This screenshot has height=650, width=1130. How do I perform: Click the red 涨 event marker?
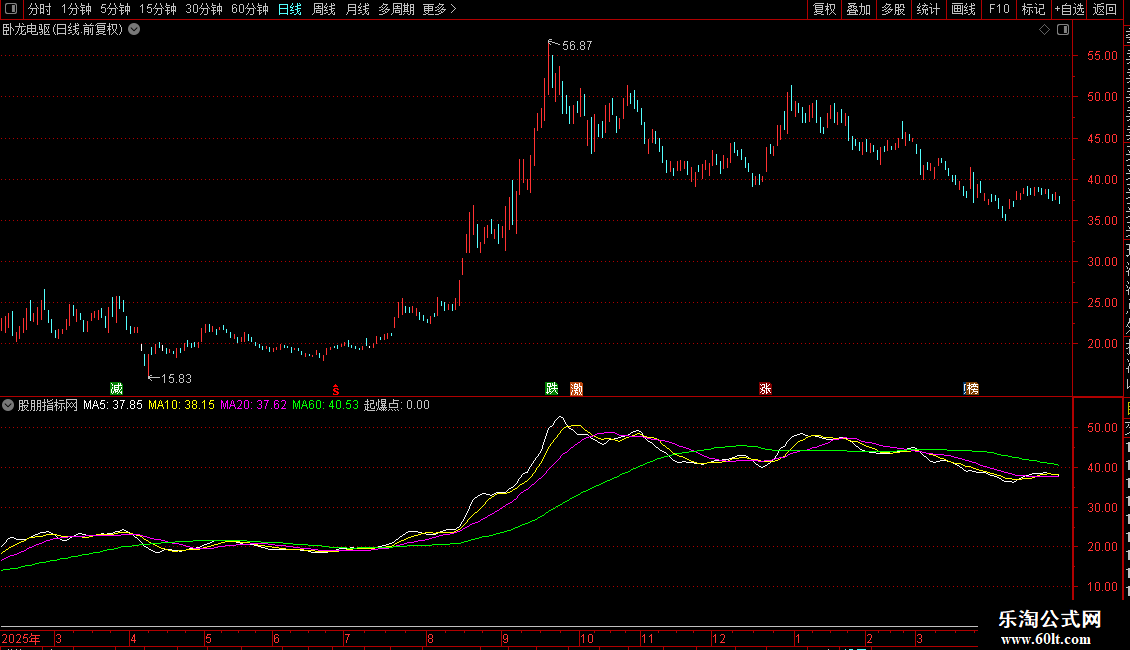click(x=765, y=388)
